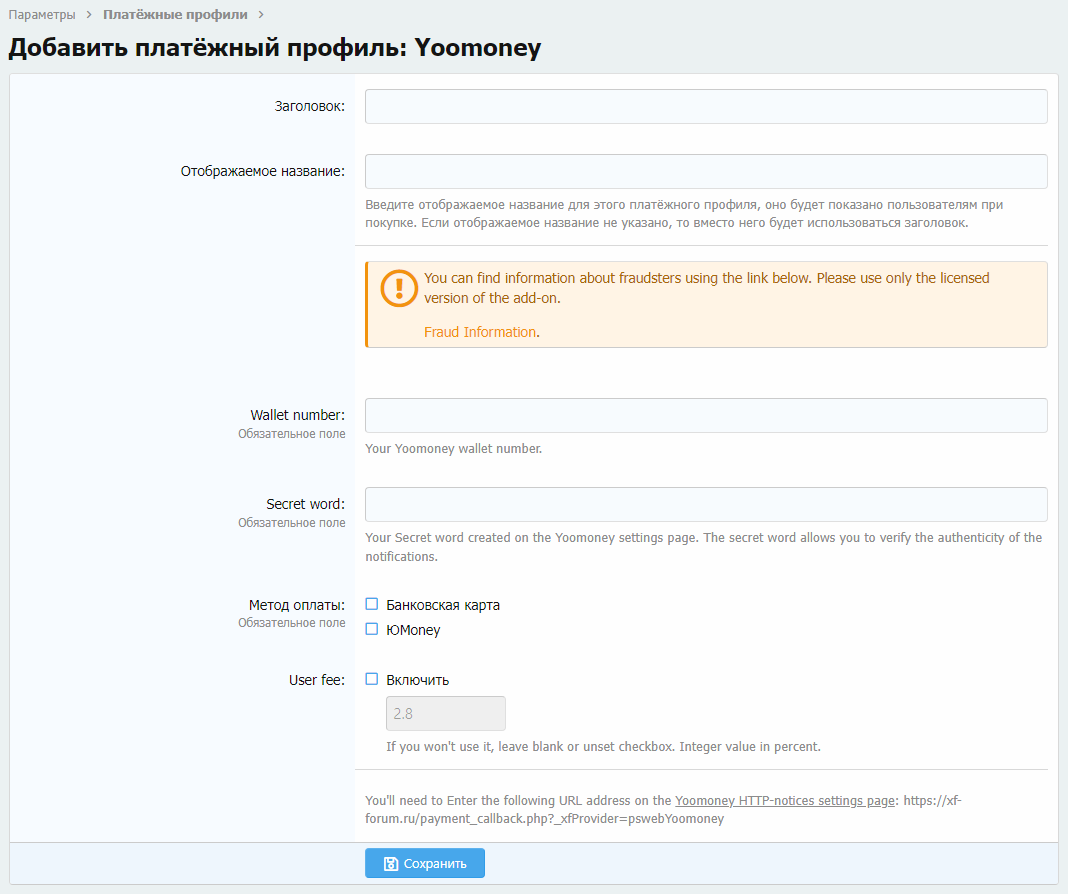The image size is (1068, 894).
Task: Tick the ЮMoney payment method checkbox
Action: [x=372, y=629]
